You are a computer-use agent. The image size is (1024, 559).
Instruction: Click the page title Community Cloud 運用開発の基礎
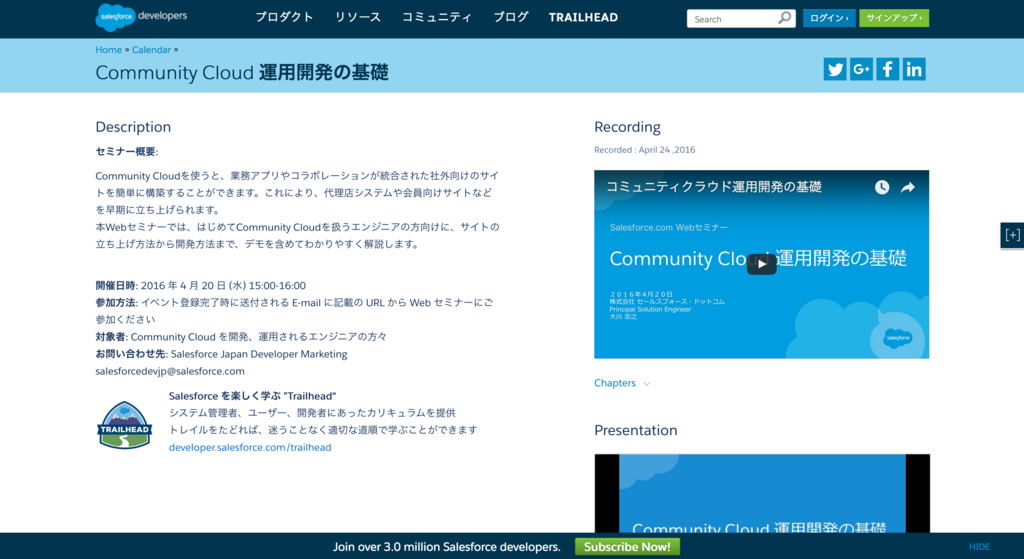tap(242, 72)
